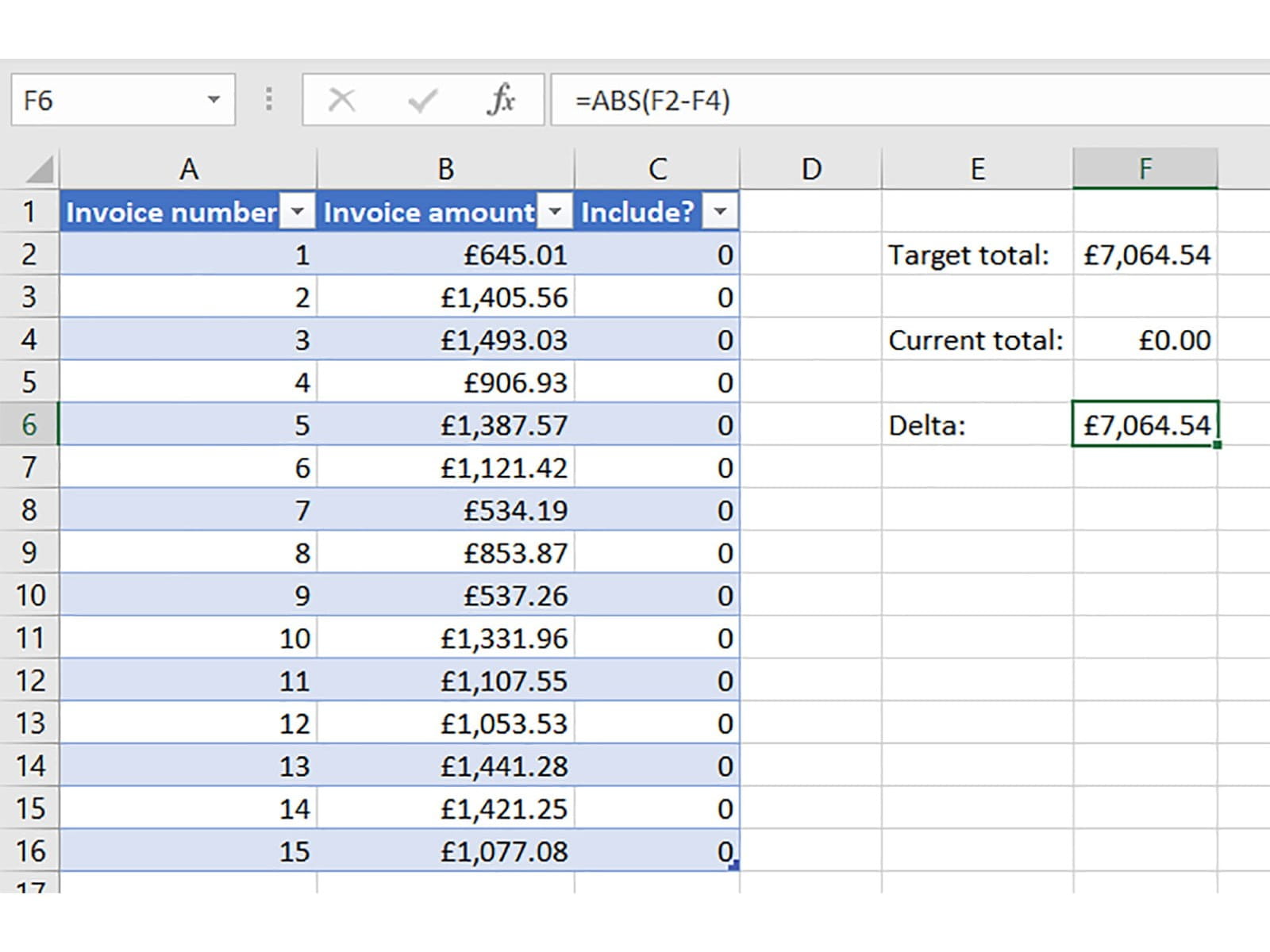This screenshot has height=952, width=1270.
Task: Open the Invoice amount filter dropdown
Action: coord(556,212)
